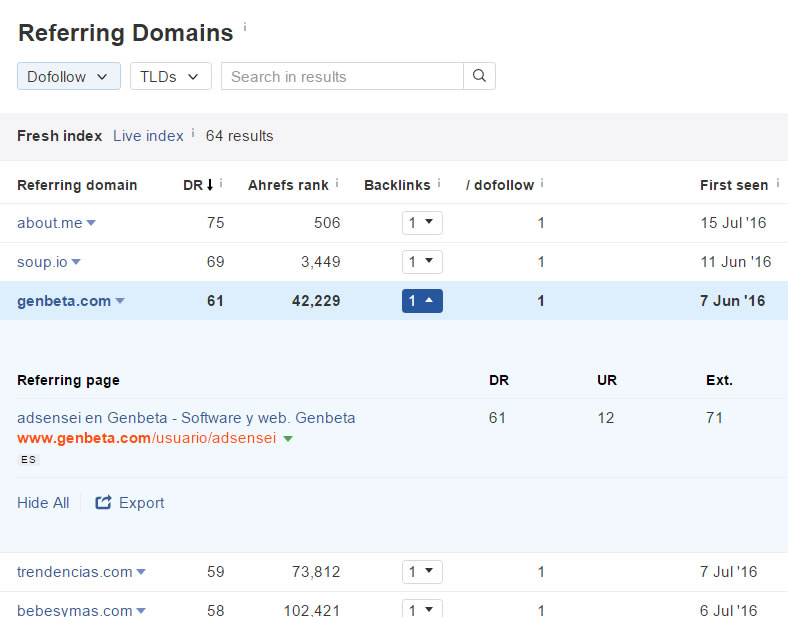Click the Referring page column header
The width and height of the screenshot is (788, 617).
click(68, 380)
